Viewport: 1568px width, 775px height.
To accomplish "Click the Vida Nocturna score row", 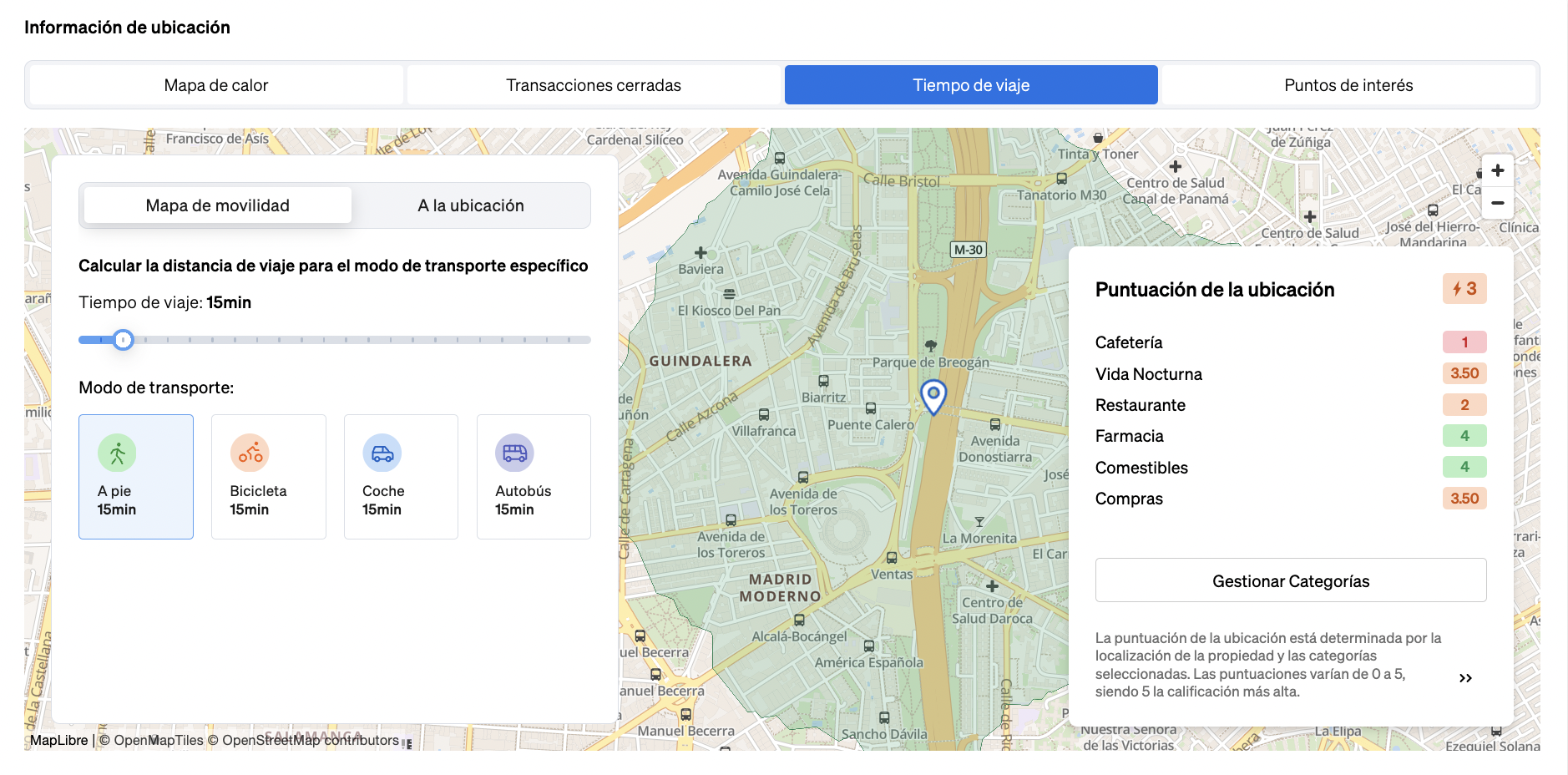I will coord(1291,374).
